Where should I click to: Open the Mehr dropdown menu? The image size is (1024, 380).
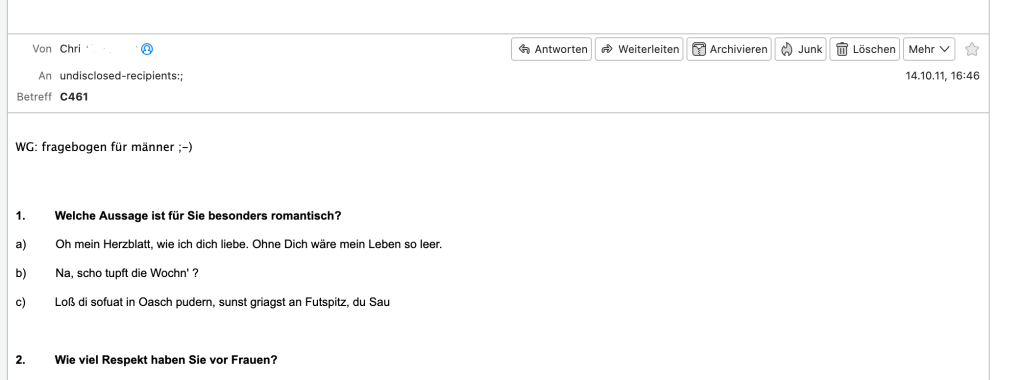coord(929,49)
